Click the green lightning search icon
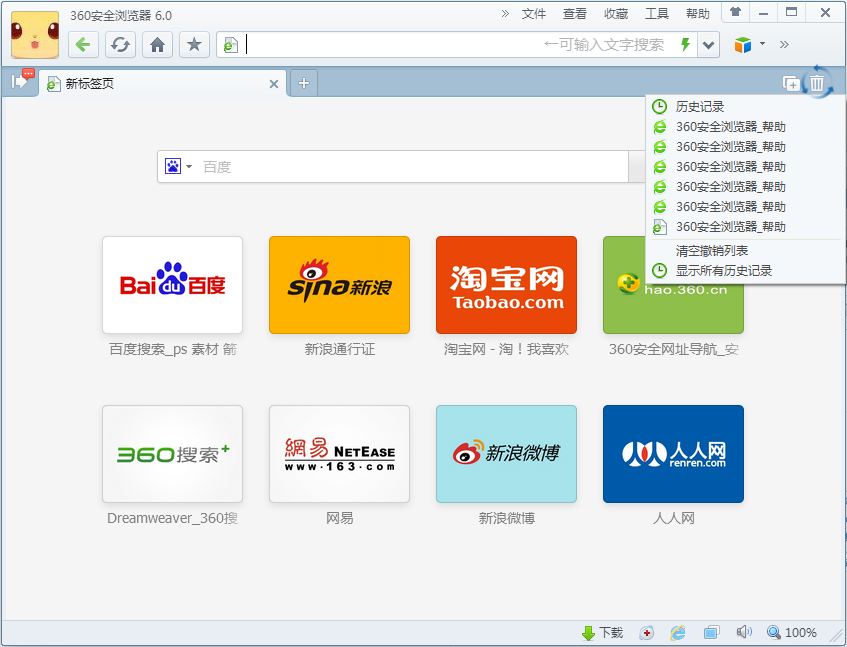This screenshot has width=847, height=647. (x=684, y=45)
